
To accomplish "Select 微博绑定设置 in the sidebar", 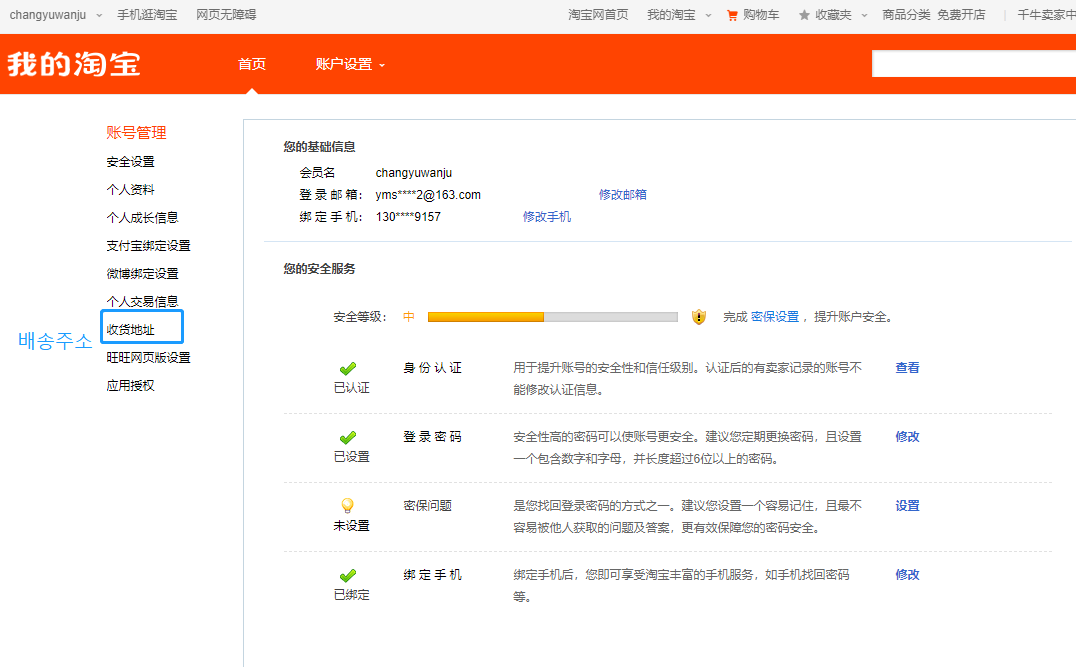I will 142,274.
